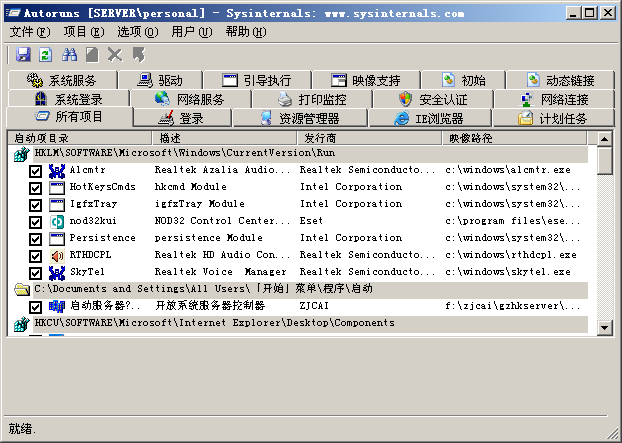Switch to the 引导执行 tab
The height and width of the screenshot is (443, 622).
pos(257,81)
